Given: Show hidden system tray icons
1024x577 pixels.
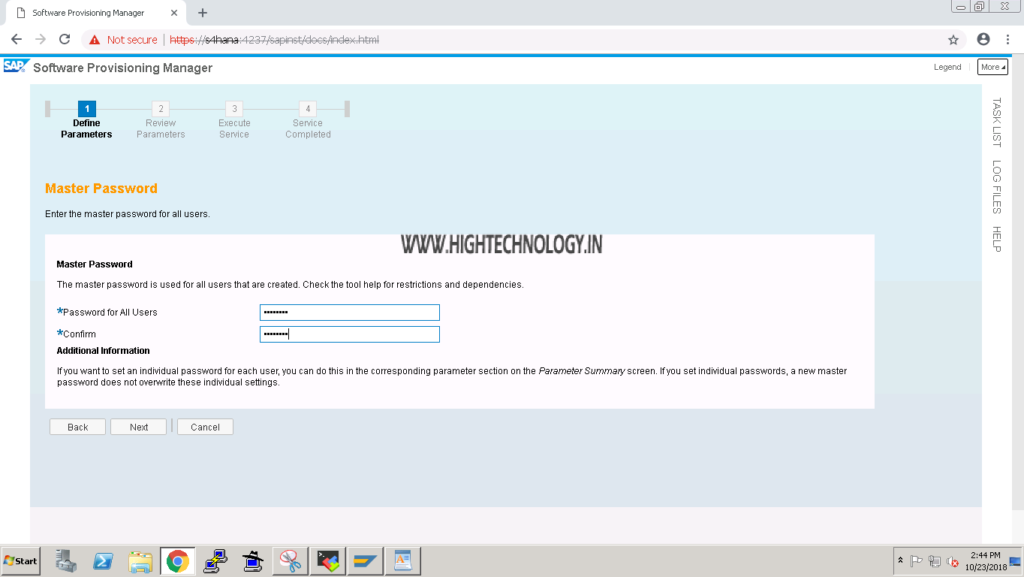Looking at the screenshot, I should [900, 561].
